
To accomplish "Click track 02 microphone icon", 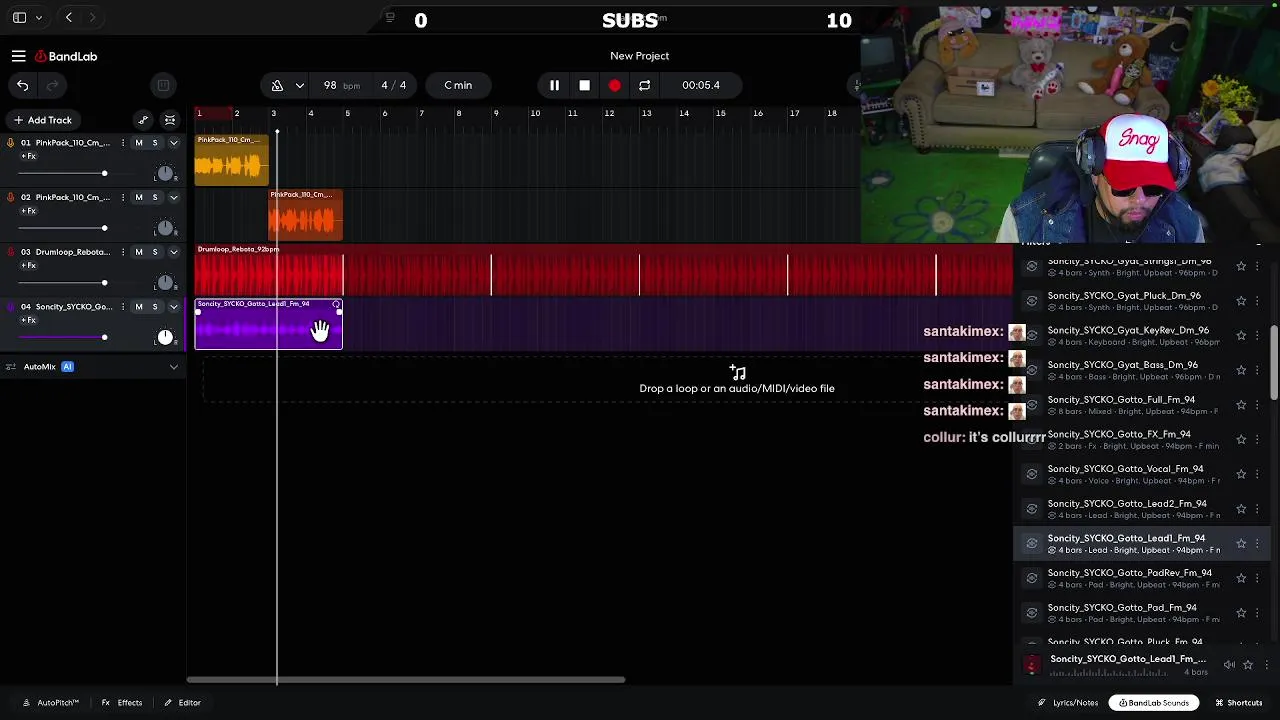I will tap(10, 197).
